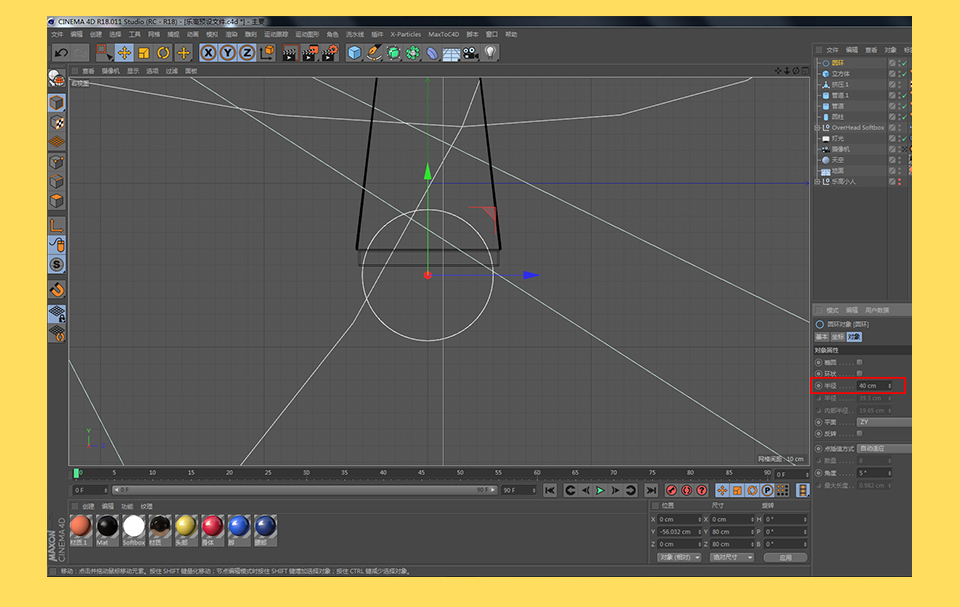960x607 pixels.
Task: Tick the 反转 reverse checkbox
Action: coord(860,433)
